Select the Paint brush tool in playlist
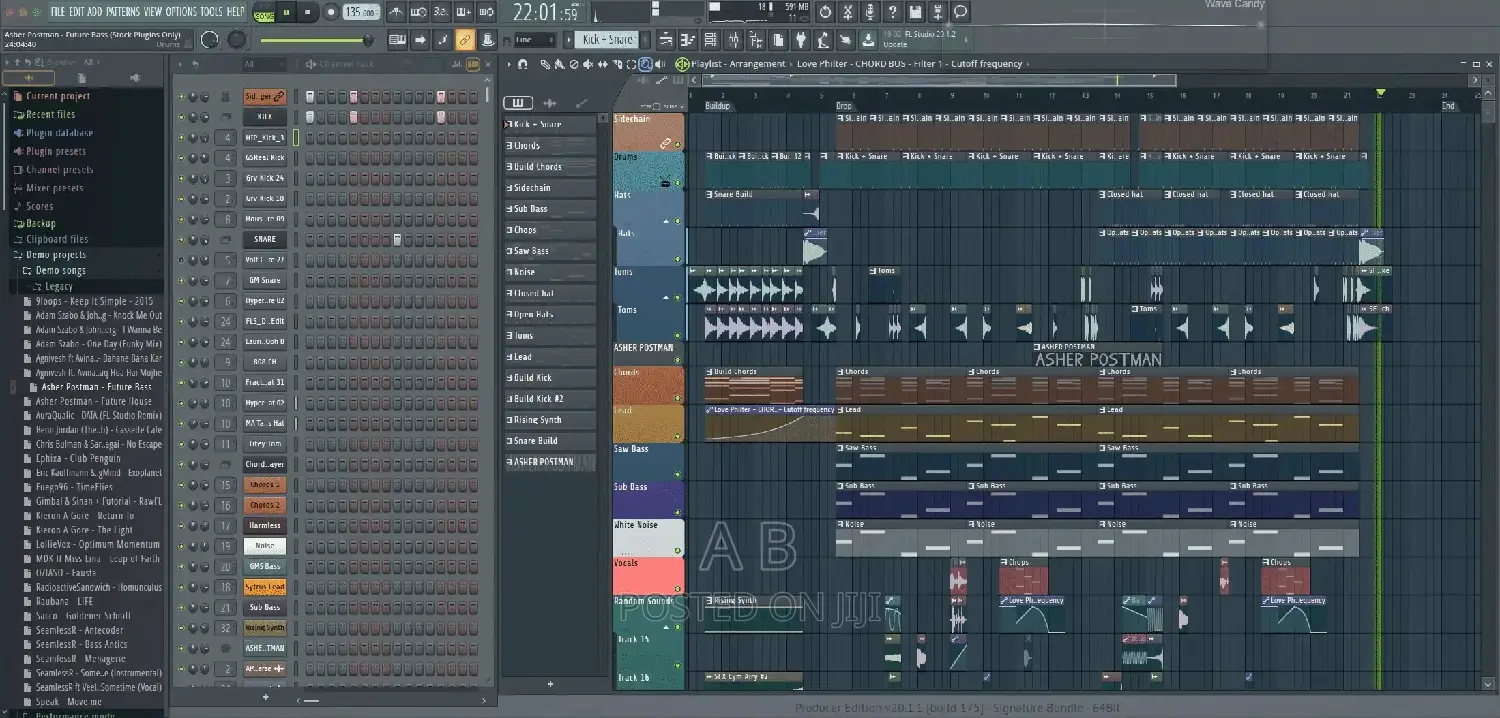1500x718 pixels. pos(559,64)
